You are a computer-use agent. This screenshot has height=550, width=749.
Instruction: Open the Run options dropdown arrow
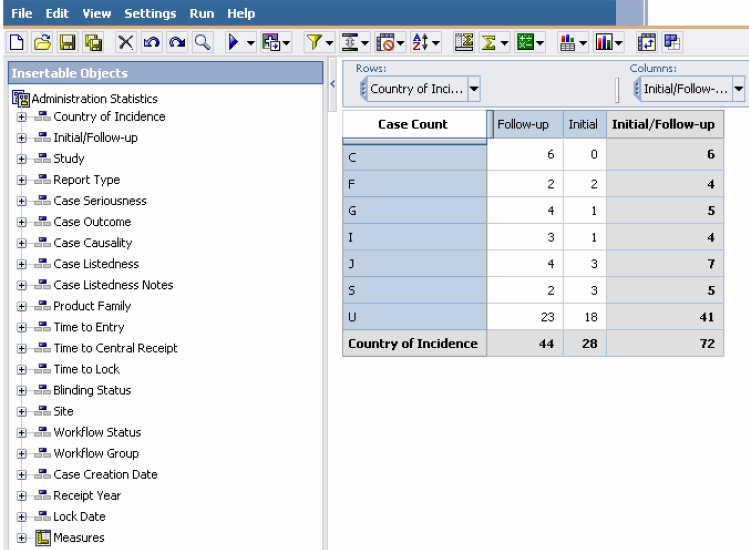[x=250, y=43]
